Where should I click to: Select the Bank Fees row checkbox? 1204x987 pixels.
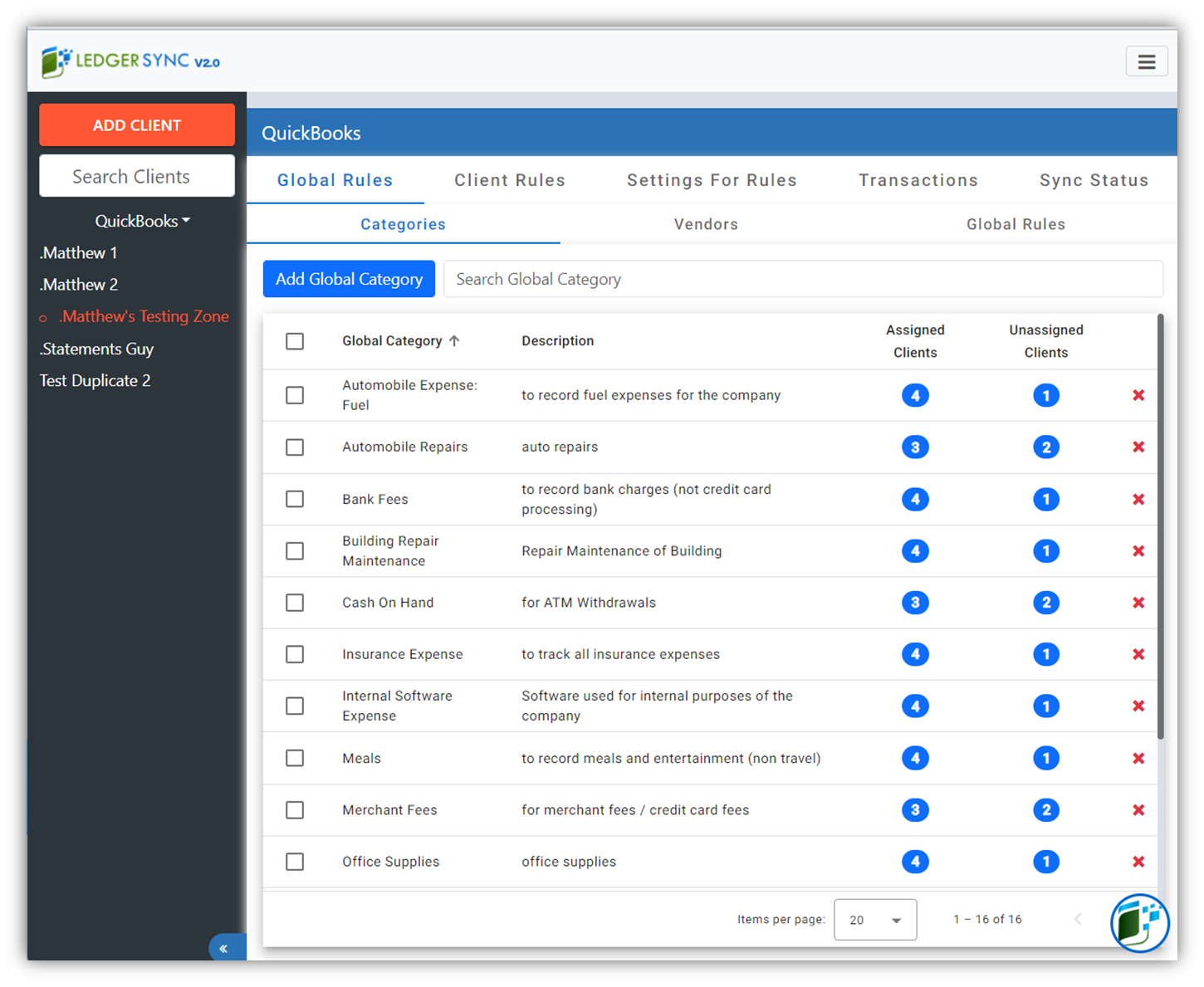(x=295, y=499)
